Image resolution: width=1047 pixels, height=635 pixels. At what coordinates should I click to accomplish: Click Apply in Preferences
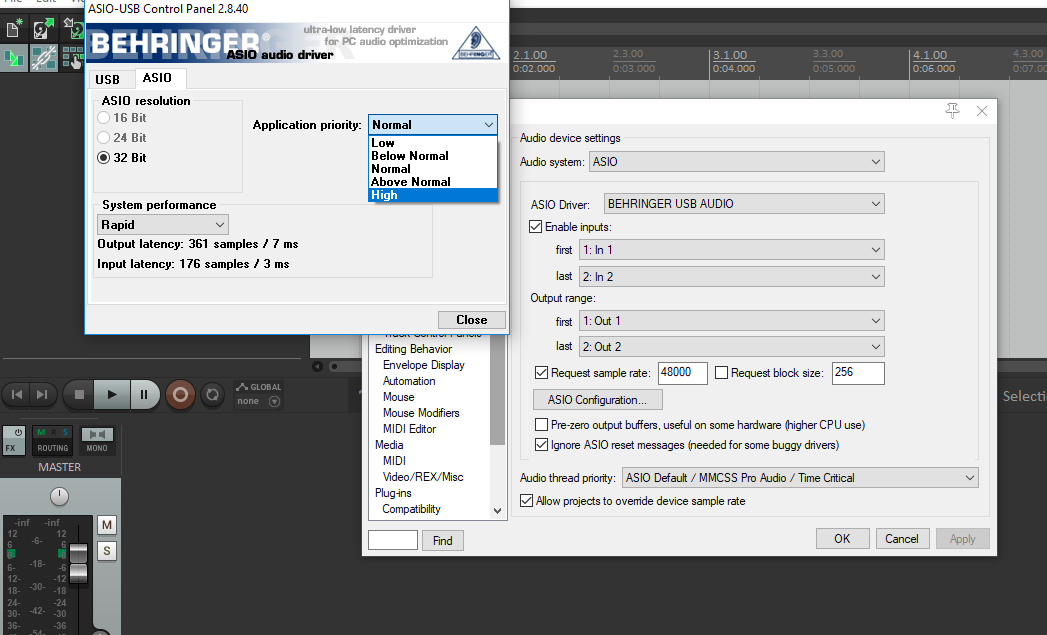(x=962, y=539)
